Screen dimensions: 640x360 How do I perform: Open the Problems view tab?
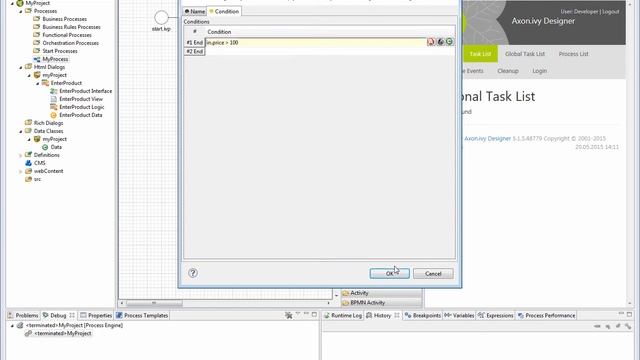(x=23, y=316)
